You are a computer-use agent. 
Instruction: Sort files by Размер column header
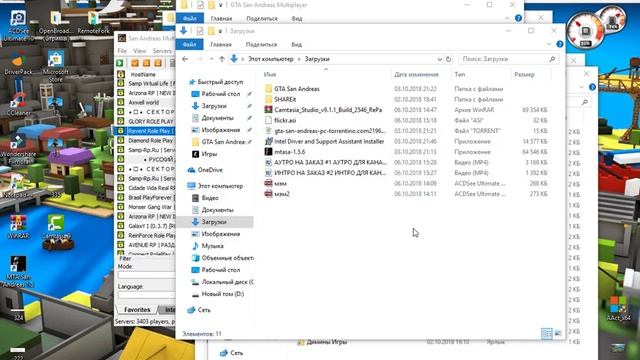coord(524,74)
